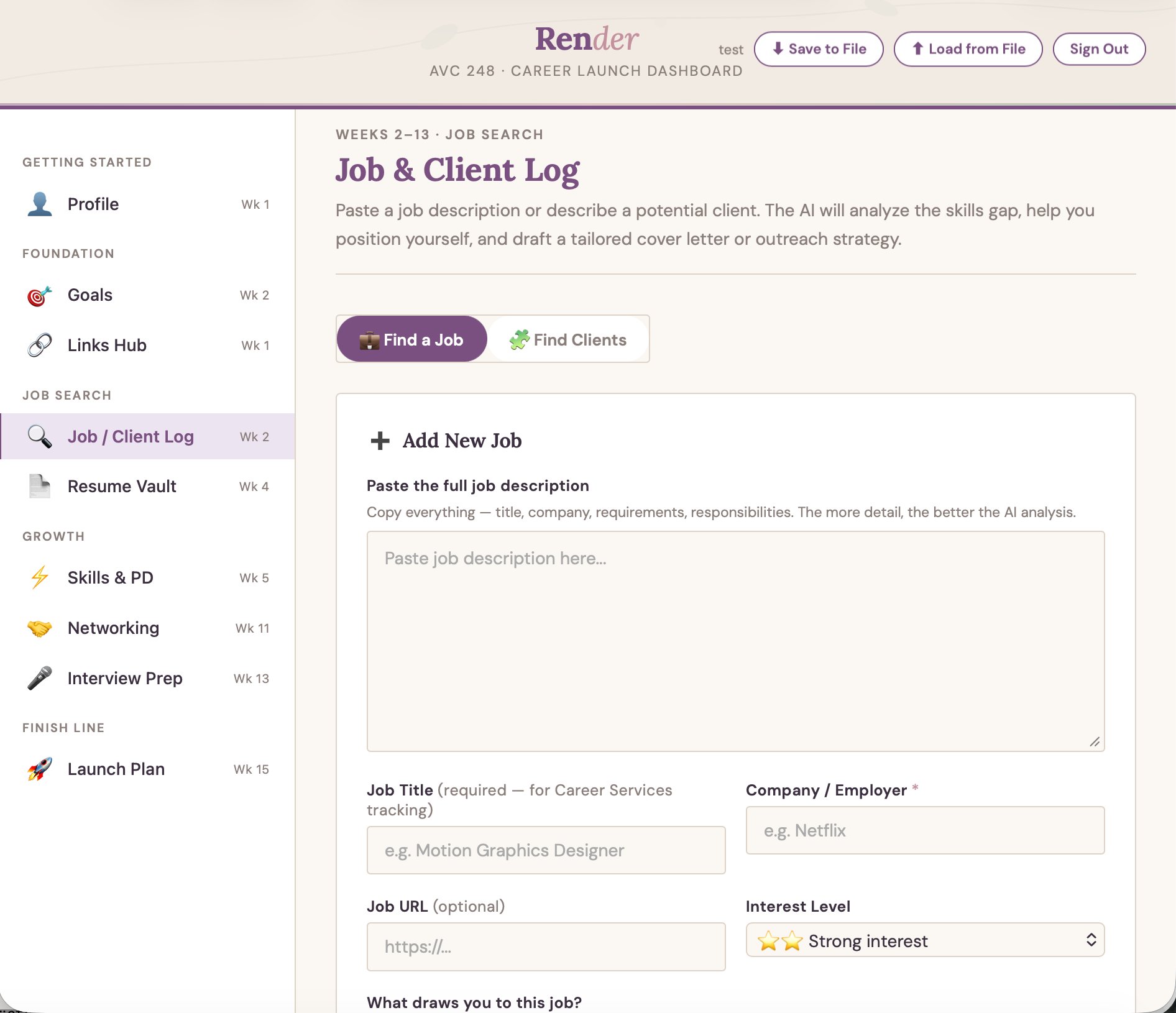Open the Launch Plan page
The height and width of the screenshot is (1013, 1176).
148,769
